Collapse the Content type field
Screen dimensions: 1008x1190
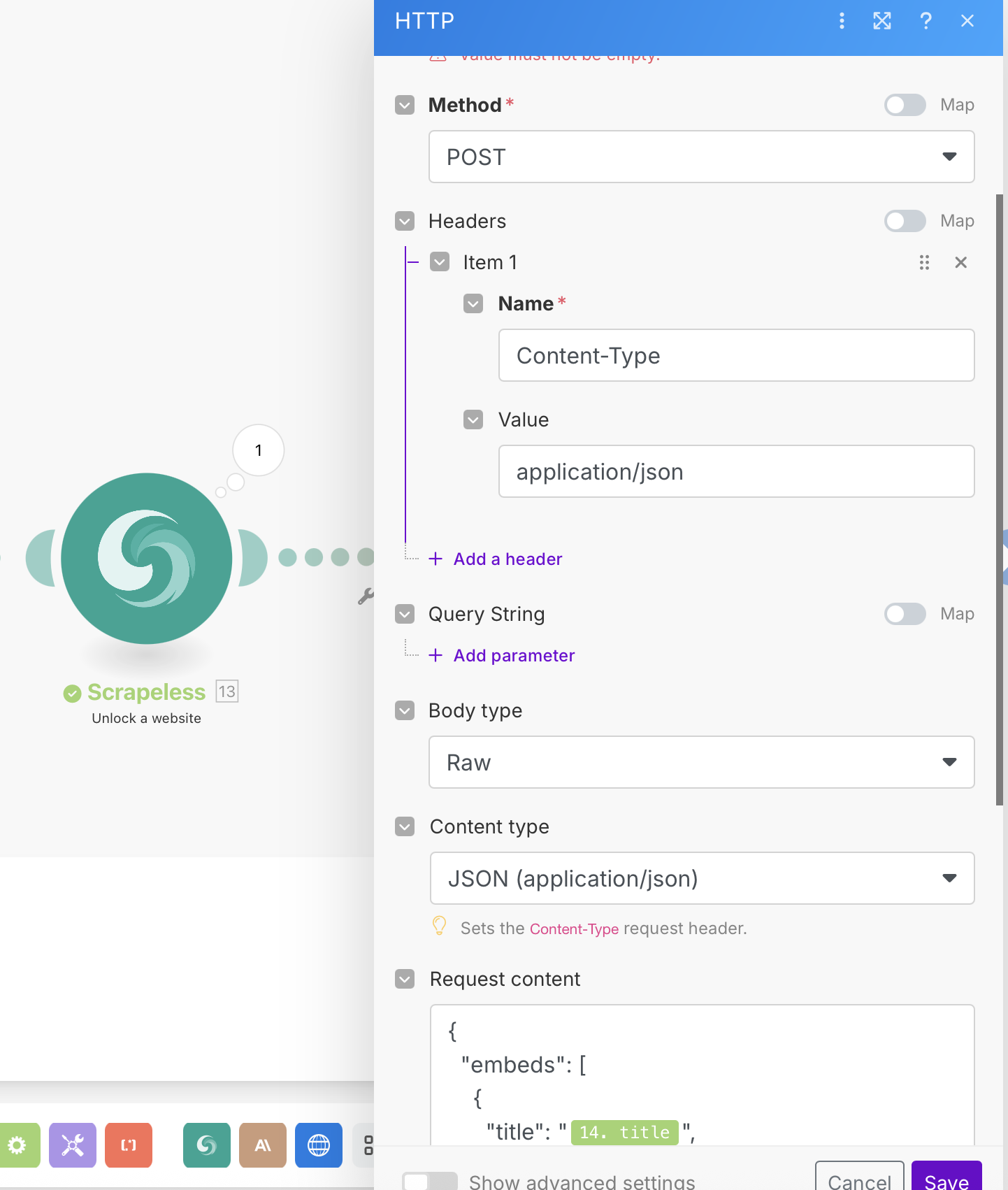click(x=405, y=826)
